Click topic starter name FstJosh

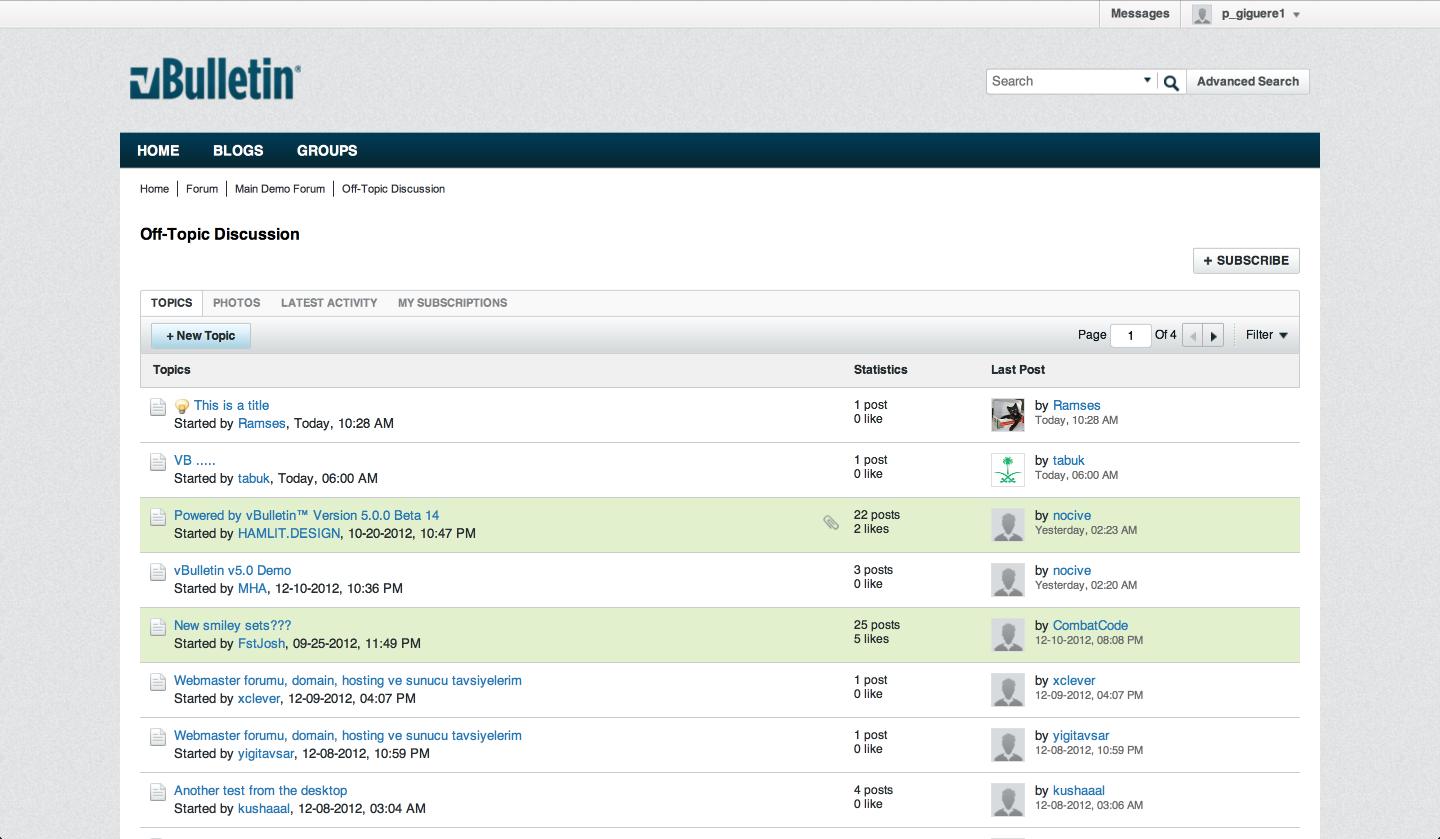tap(261, 644)
